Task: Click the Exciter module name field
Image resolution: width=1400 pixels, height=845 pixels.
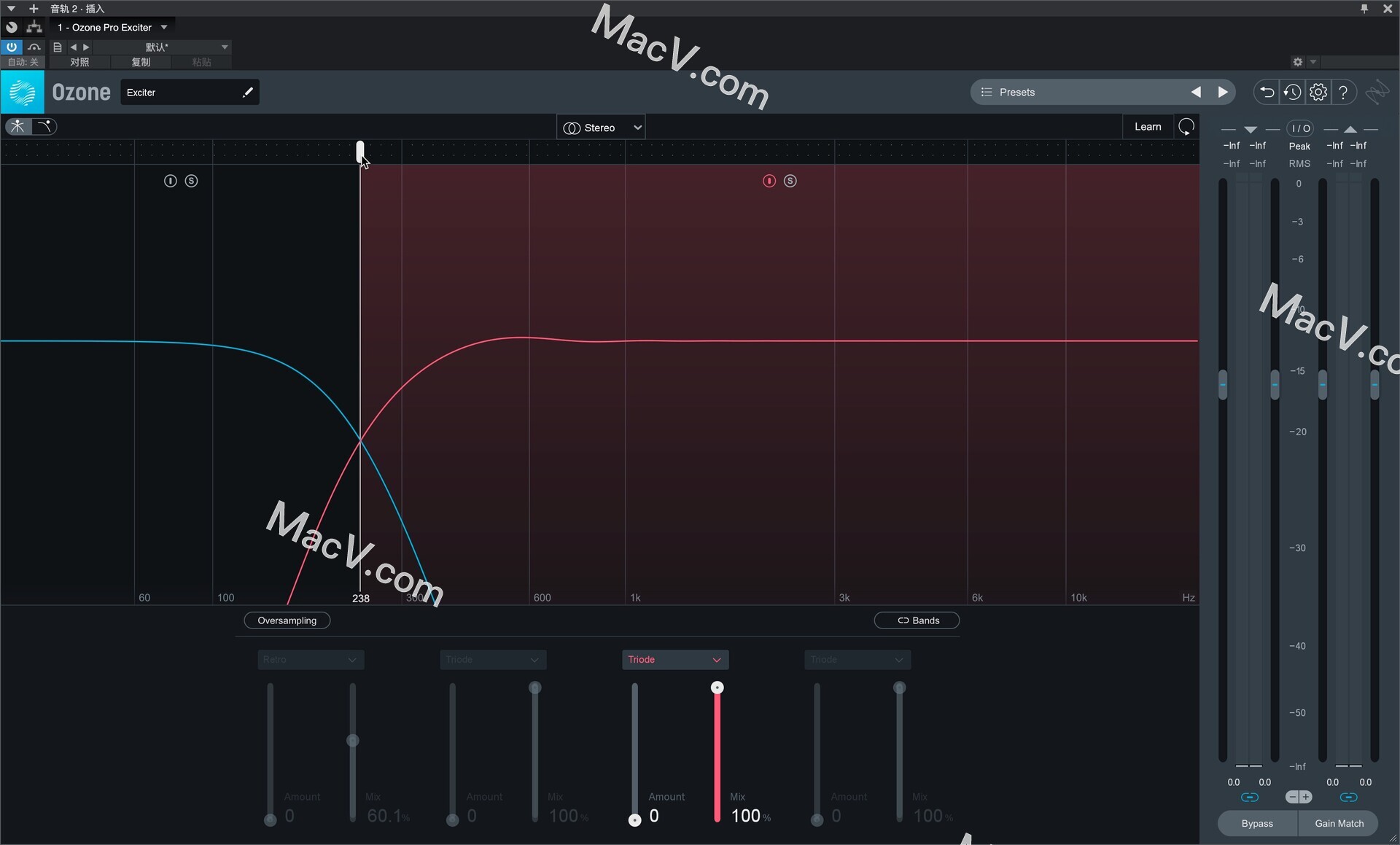Action: (x=190, y=92)
